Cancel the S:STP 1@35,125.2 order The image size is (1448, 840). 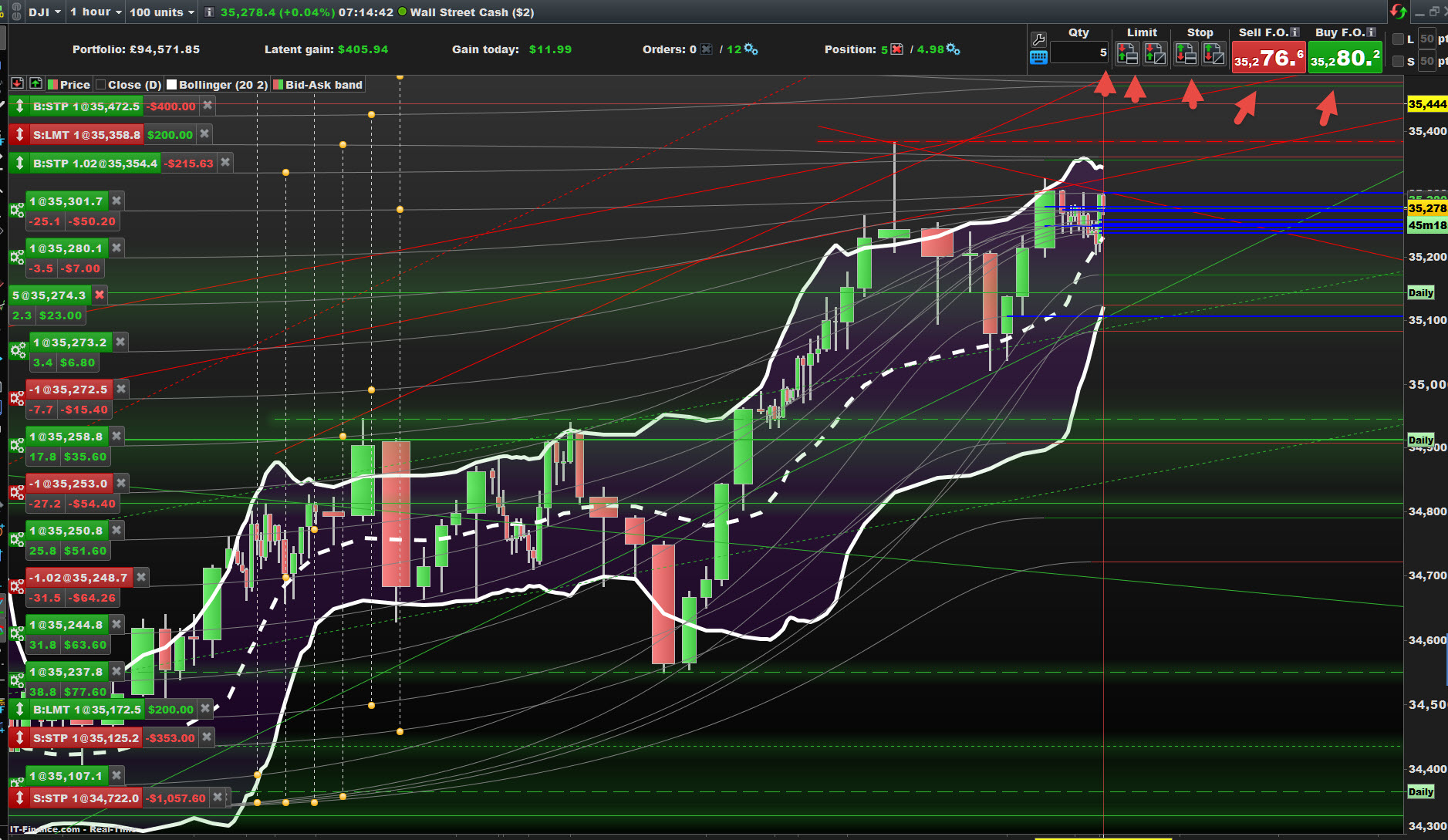point(207,737)
